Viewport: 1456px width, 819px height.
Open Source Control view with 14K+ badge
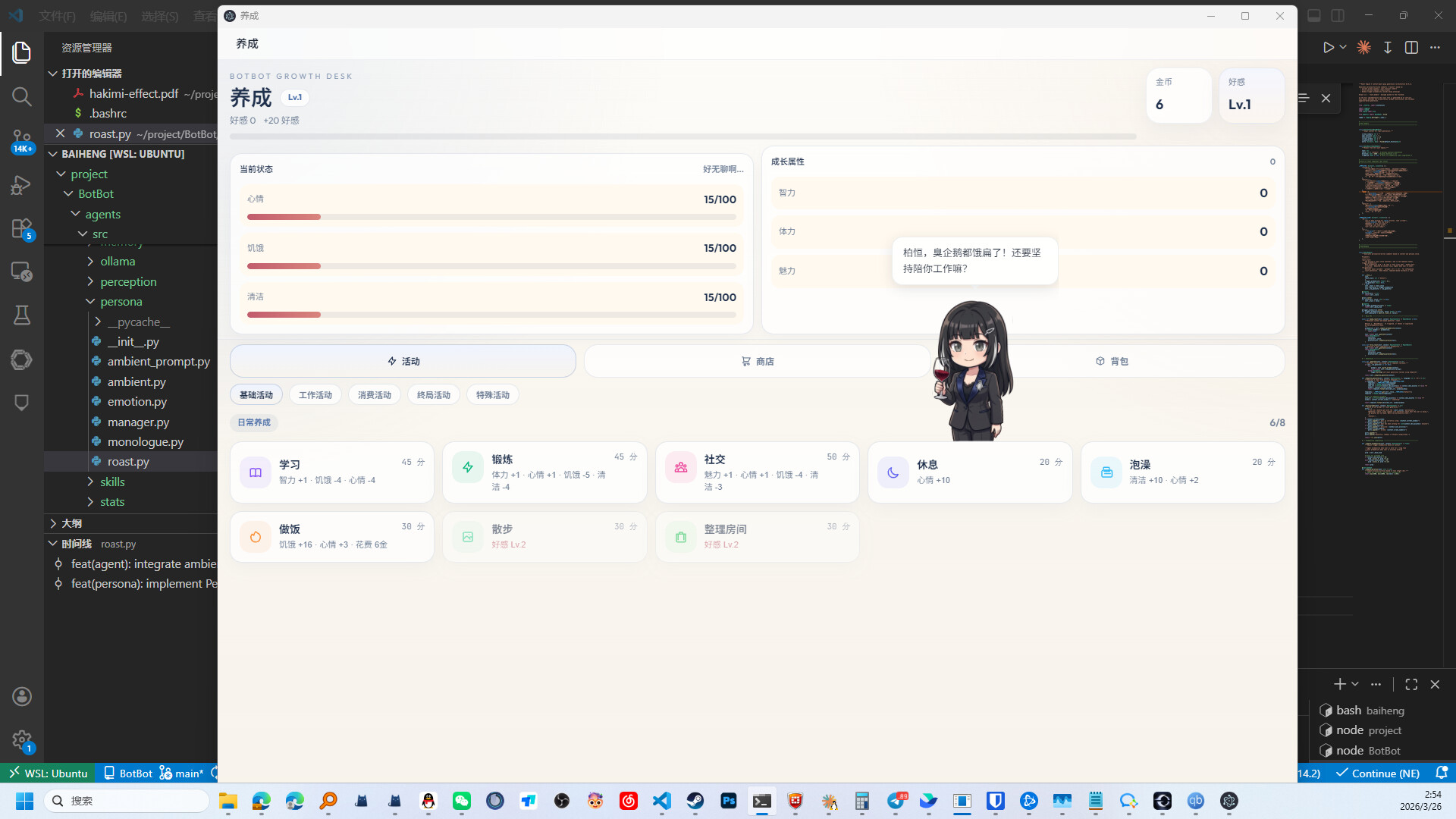(x=21, y=140)
